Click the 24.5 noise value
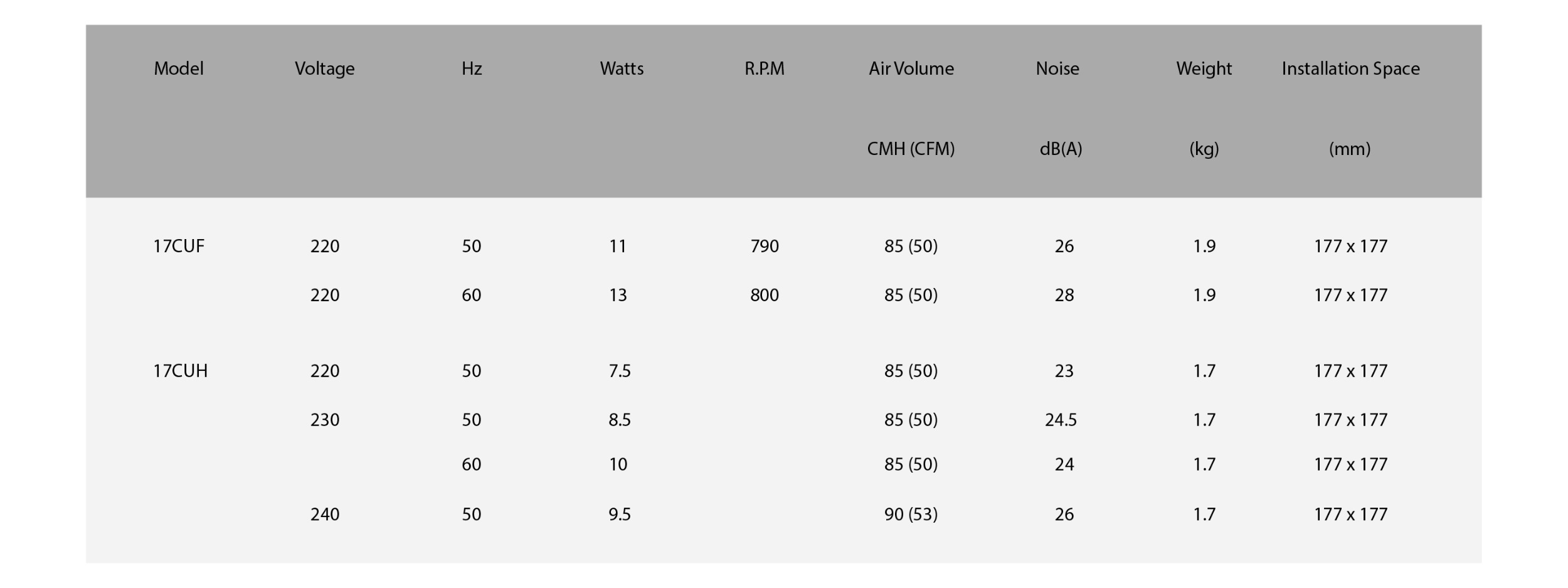1568x588 pixels. 1061,420
